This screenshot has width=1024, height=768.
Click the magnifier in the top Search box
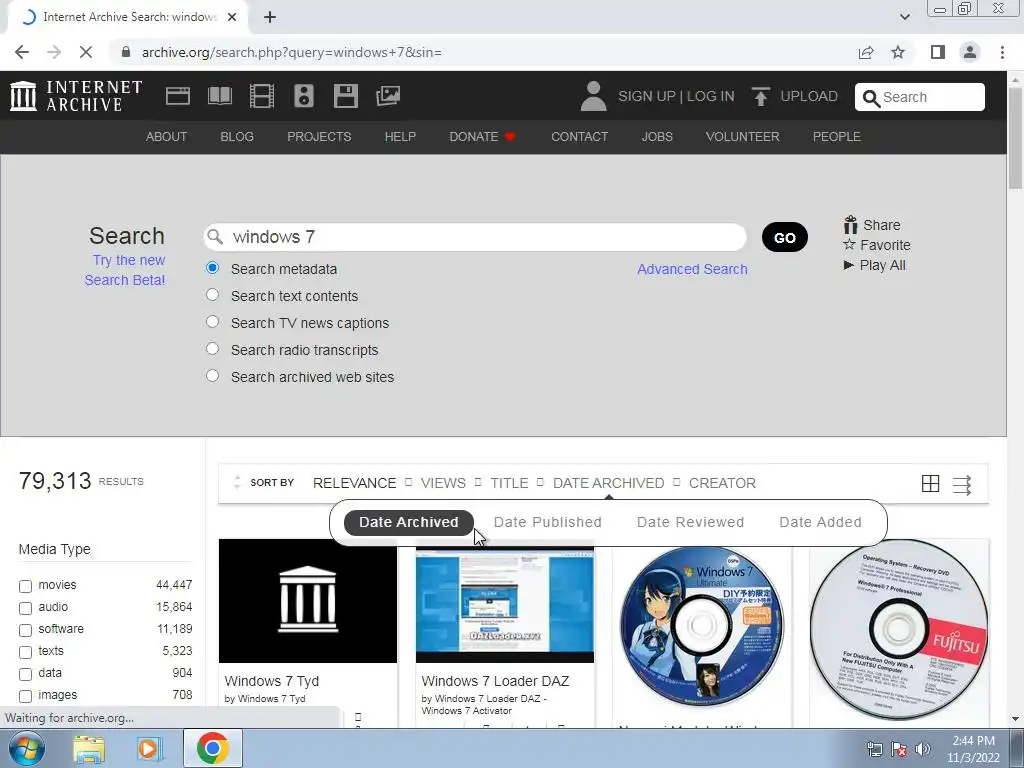point(871,98)
